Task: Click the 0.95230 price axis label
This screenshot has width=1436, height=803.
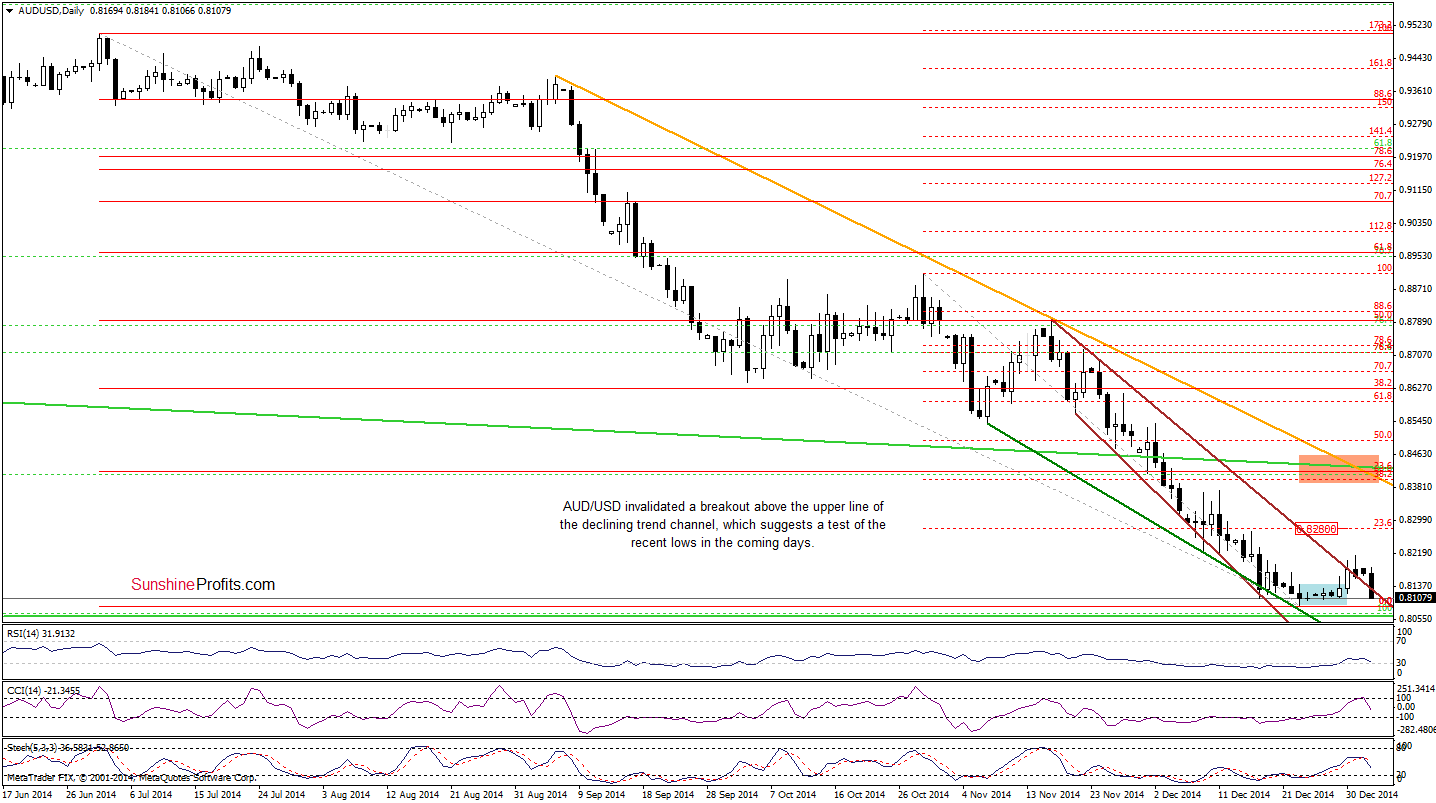Action: [1414, 24]
